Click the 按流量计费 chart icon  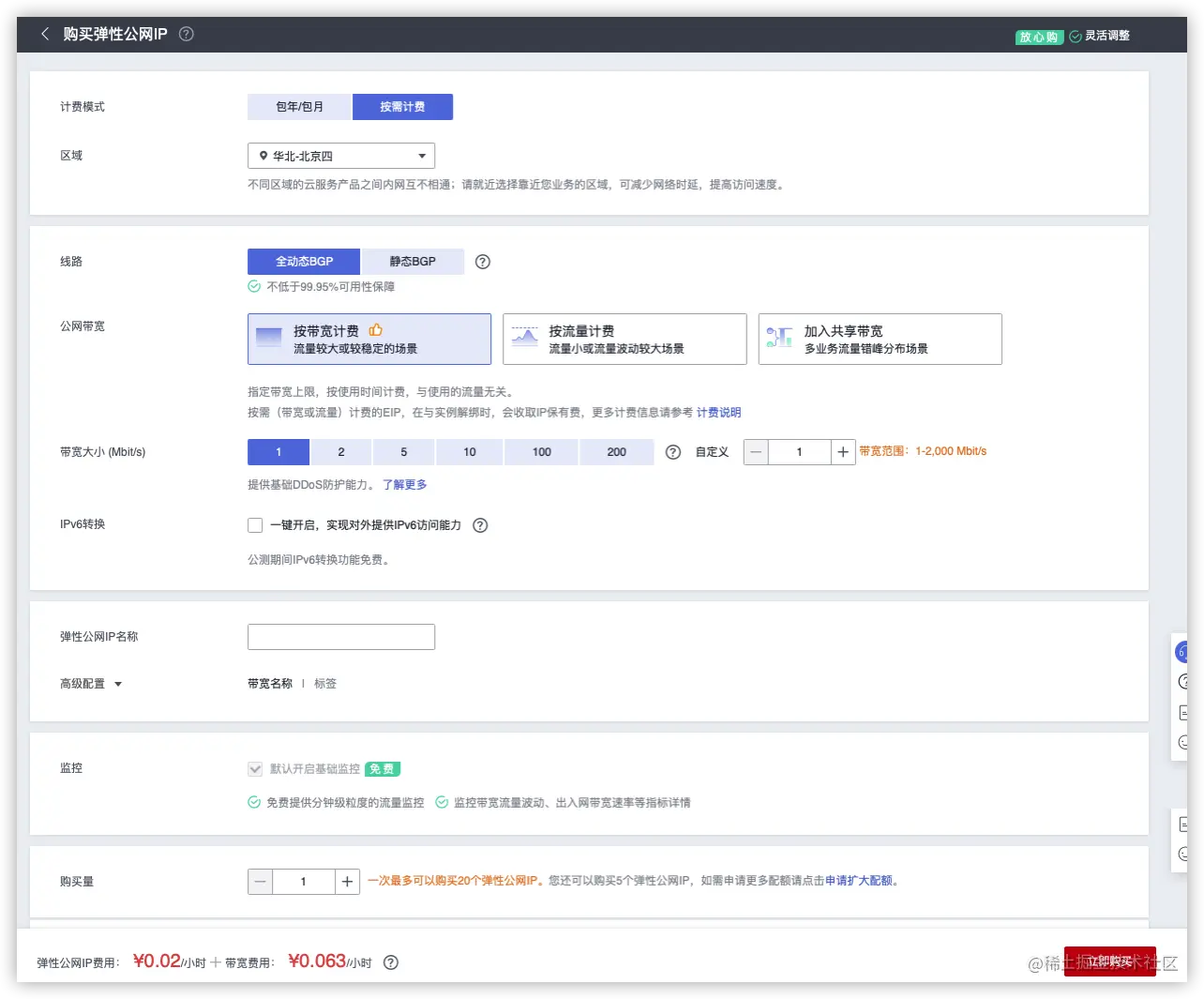click(x=525, y=338)
